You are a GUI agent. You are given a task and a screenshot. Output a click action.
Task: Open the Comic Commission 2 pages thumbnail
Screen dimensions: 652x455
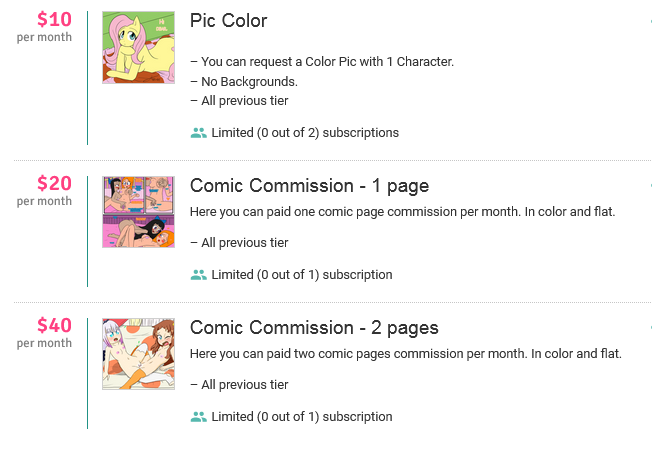point(138,354)
